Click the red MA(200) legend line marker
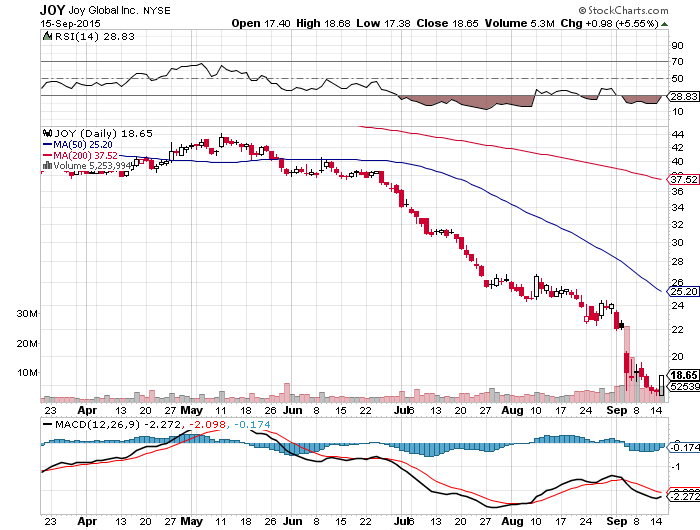Viewport: 700px width, 530px height. click(x=47, y=155)
